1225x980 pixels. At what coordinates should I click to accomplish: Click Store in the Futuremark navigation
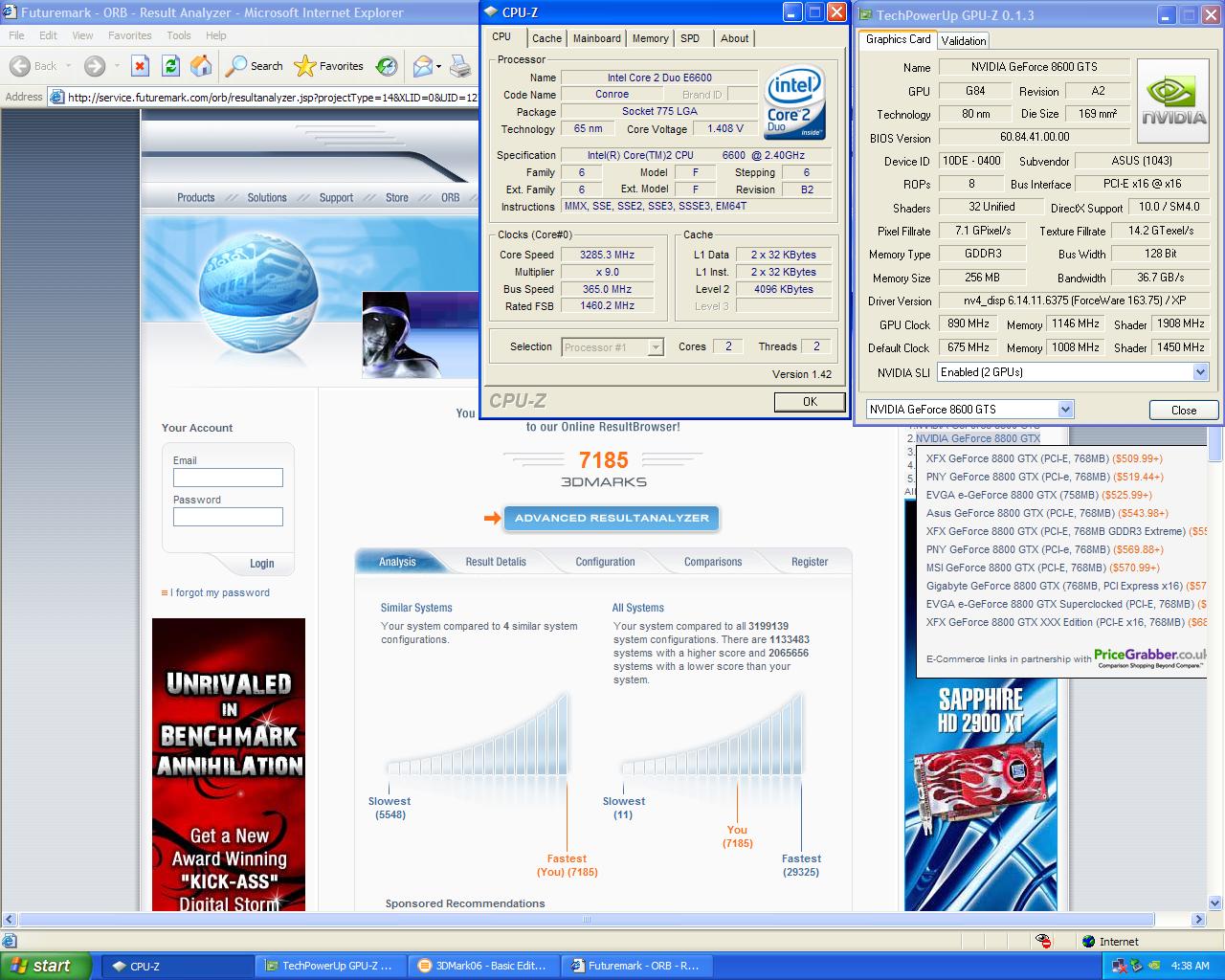pos(397,197)
